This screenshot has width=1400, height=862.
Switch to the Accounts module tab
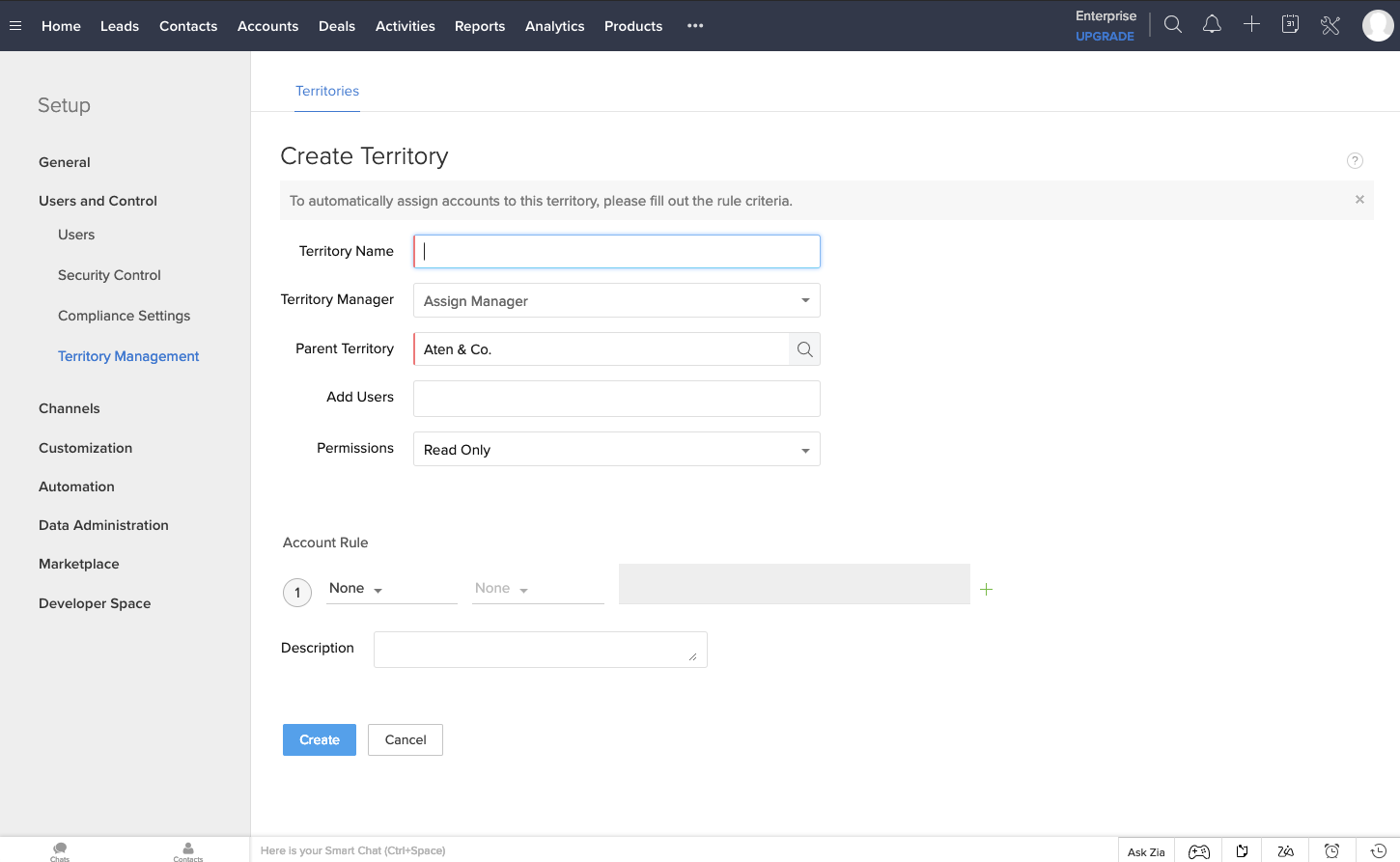[x=267, y=26]
